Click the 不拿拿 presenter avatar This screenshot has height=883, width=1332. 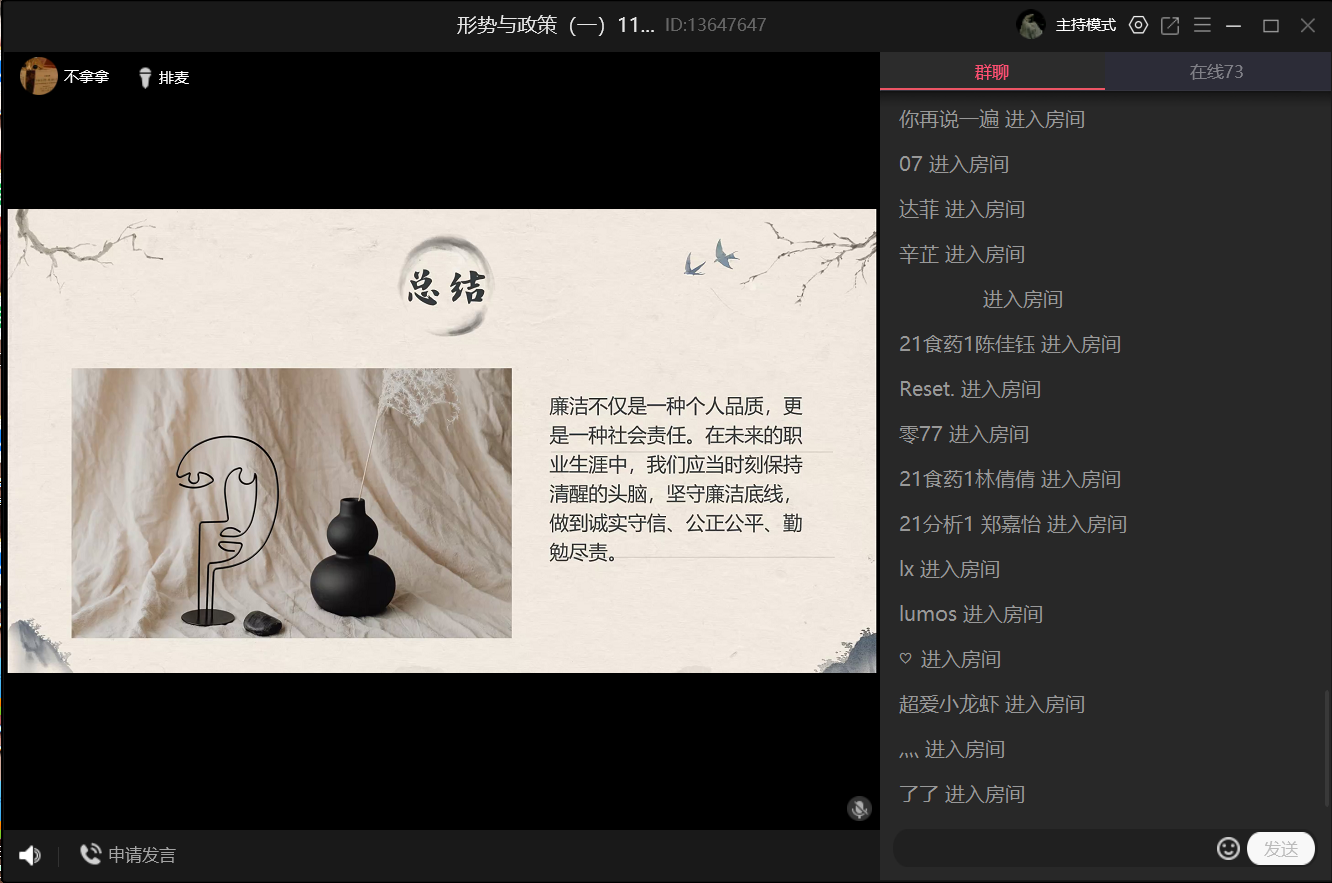(39, 77)
